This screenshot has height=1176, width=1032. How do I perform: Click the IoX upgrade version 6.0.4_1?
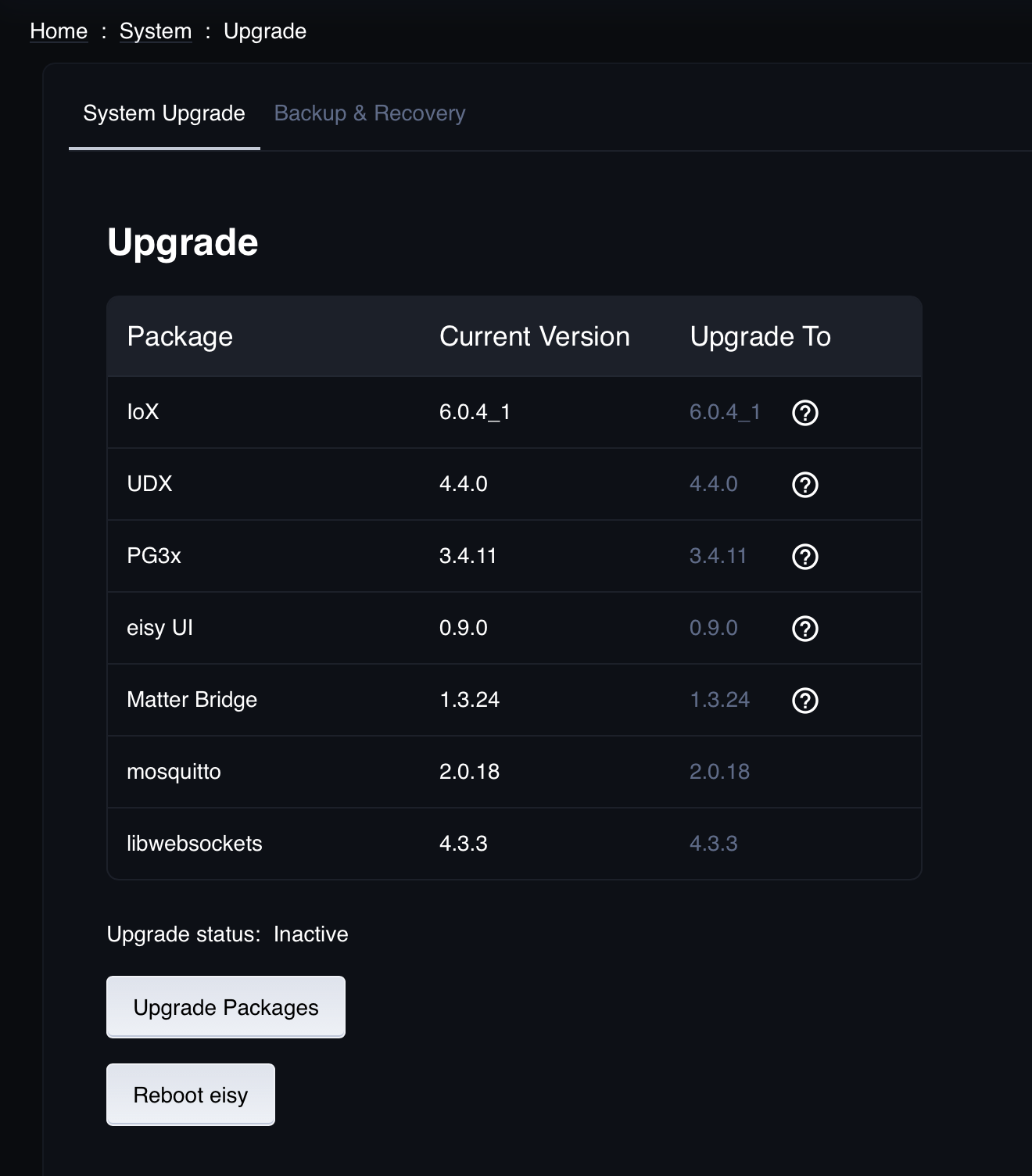point(724,412)
